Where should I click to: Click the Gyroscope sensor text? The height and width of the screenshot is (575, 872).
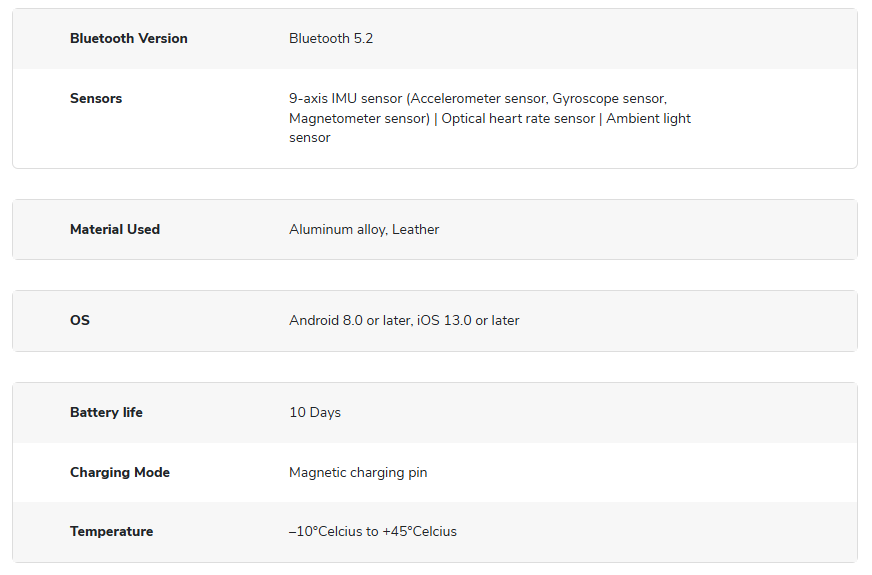coord(608,98)
